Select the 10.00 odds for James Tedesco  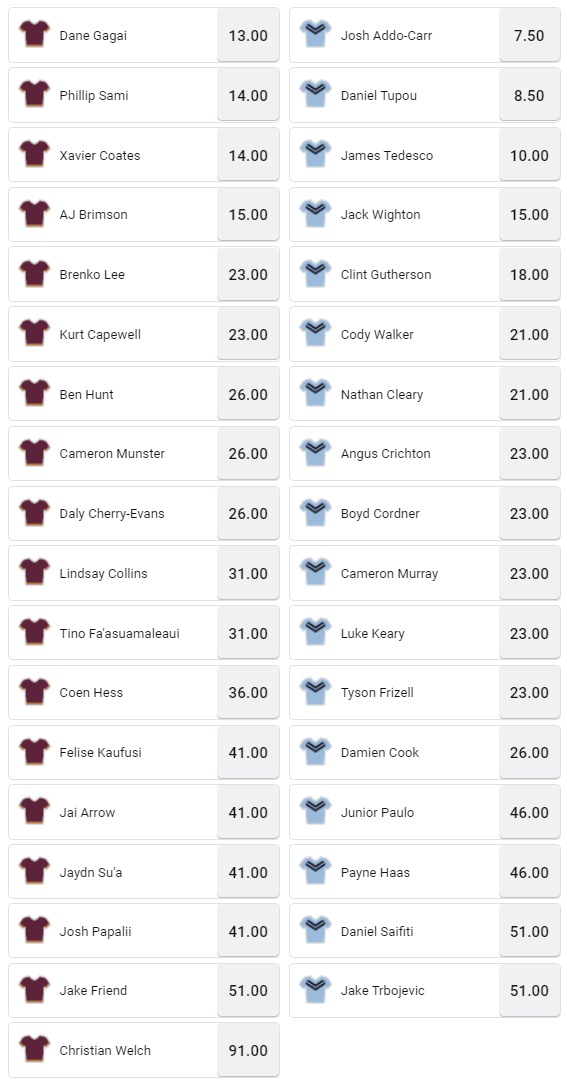(x=529, y=155)
